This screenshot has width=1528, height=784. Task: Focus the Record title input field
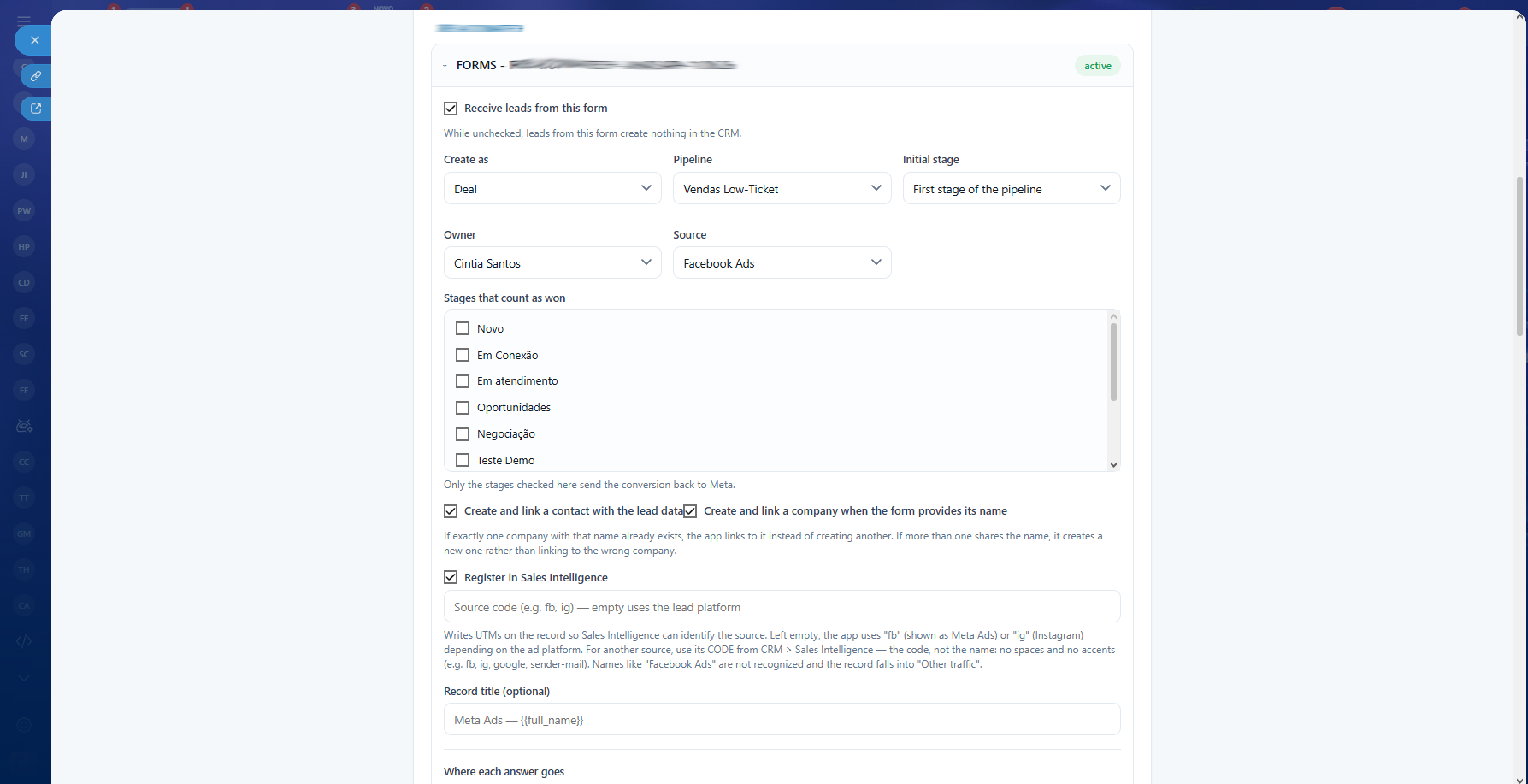782,719
